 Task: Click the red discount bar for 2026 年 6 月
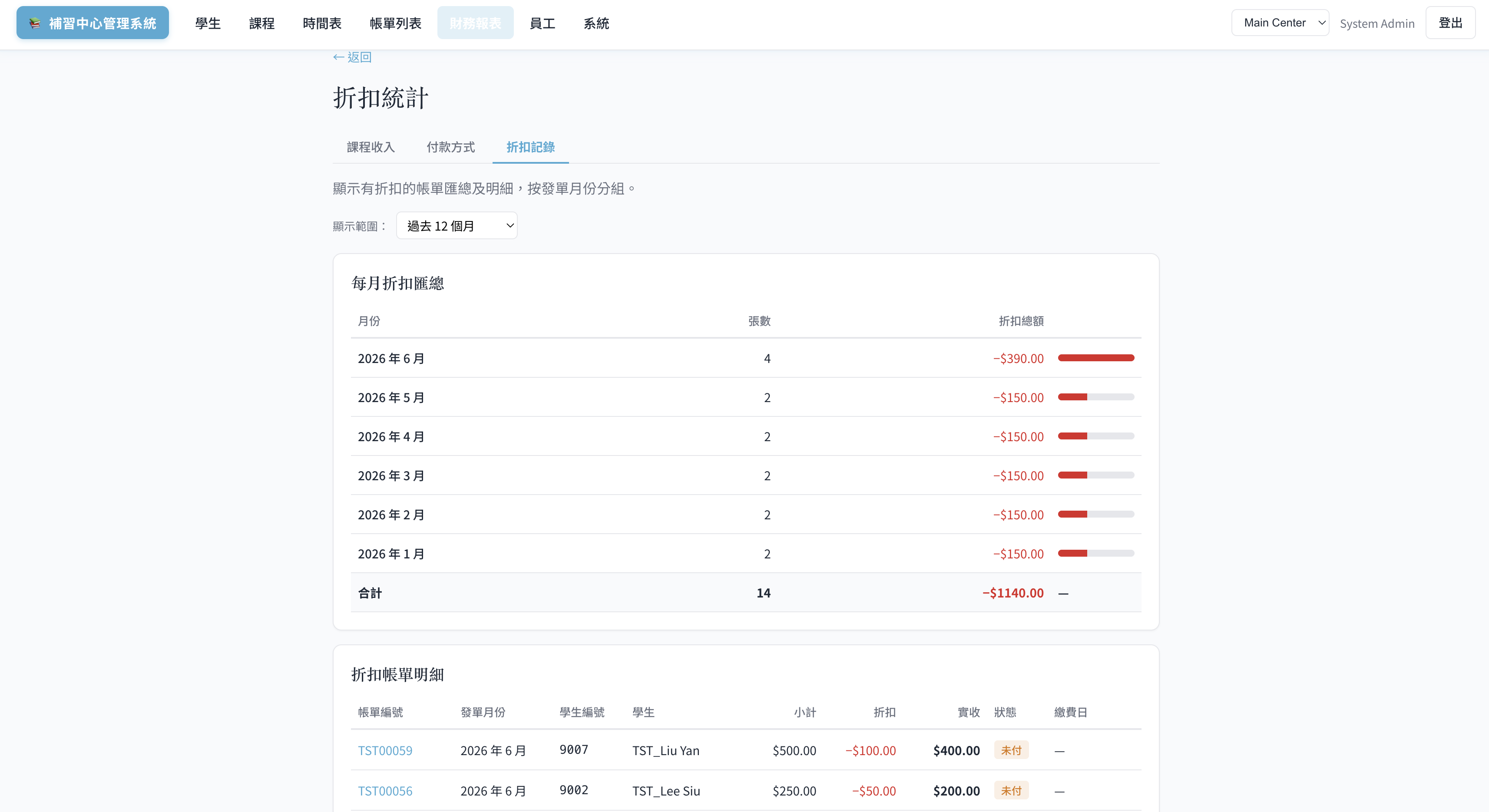[x=1096, y=358]
